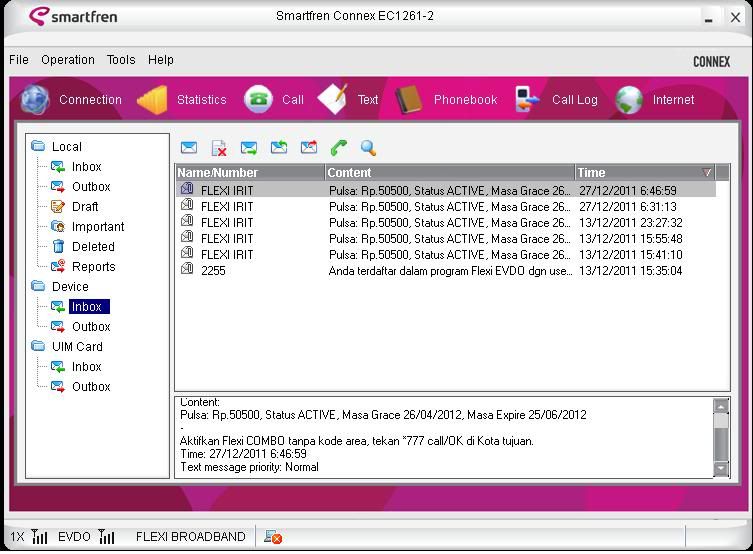Sort by Time column header

point(645,172)
